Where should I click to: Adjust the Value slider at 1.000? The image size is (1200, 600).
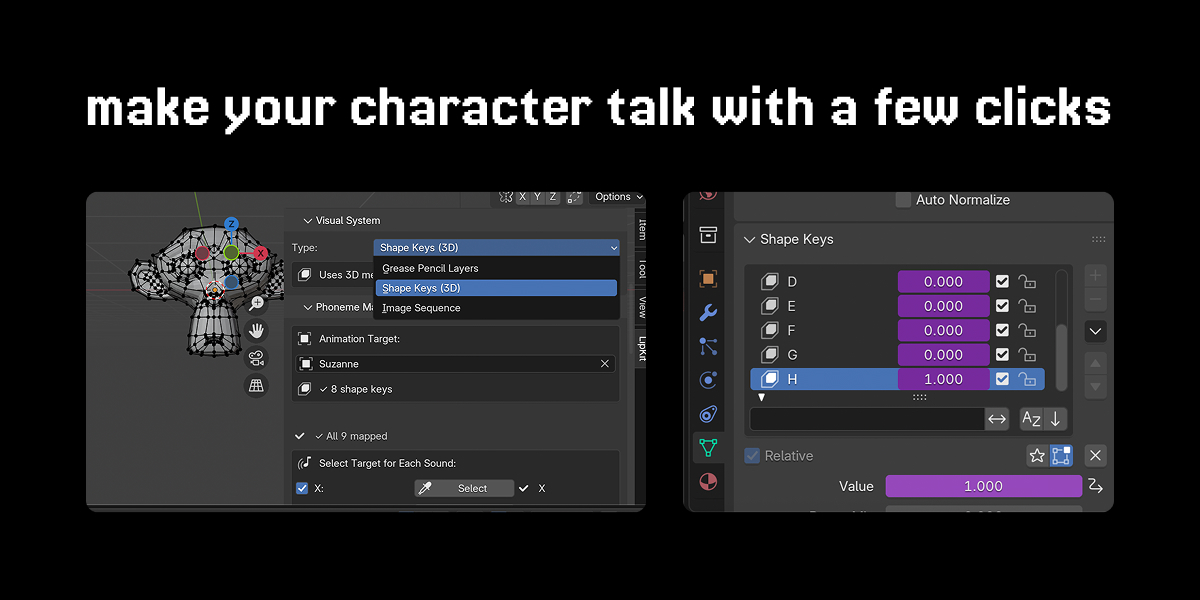tap(984, 486)
